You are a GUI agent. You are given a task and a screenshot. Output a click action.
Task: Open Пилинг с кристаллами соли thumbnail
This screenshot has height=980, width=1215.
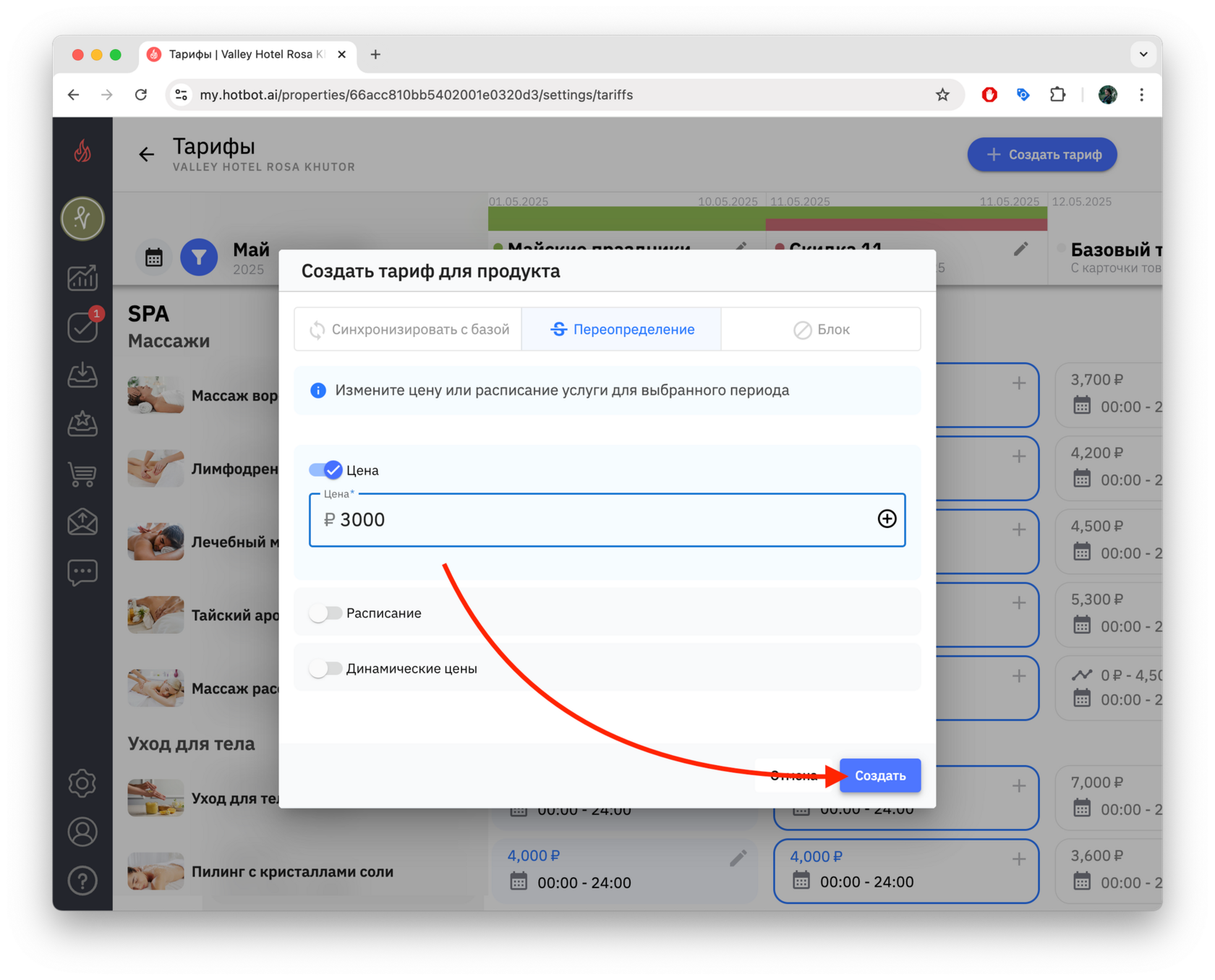tap(155, 871)
